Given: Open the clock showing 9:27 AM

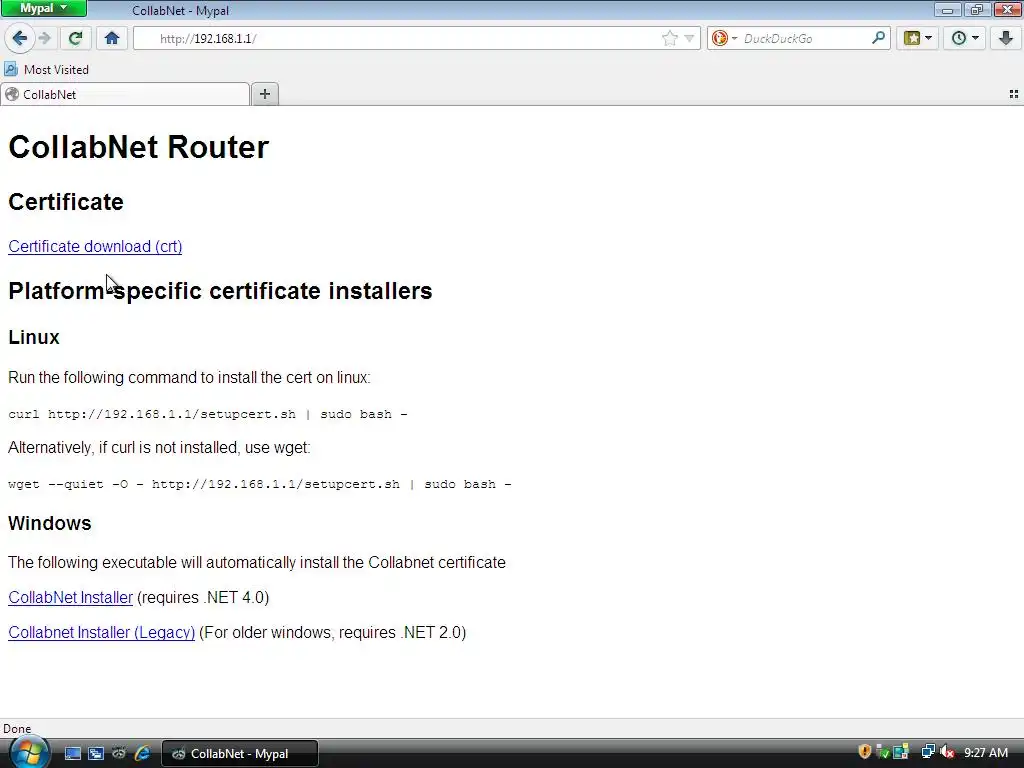Looking at the screenshot, I should (986, 753).
